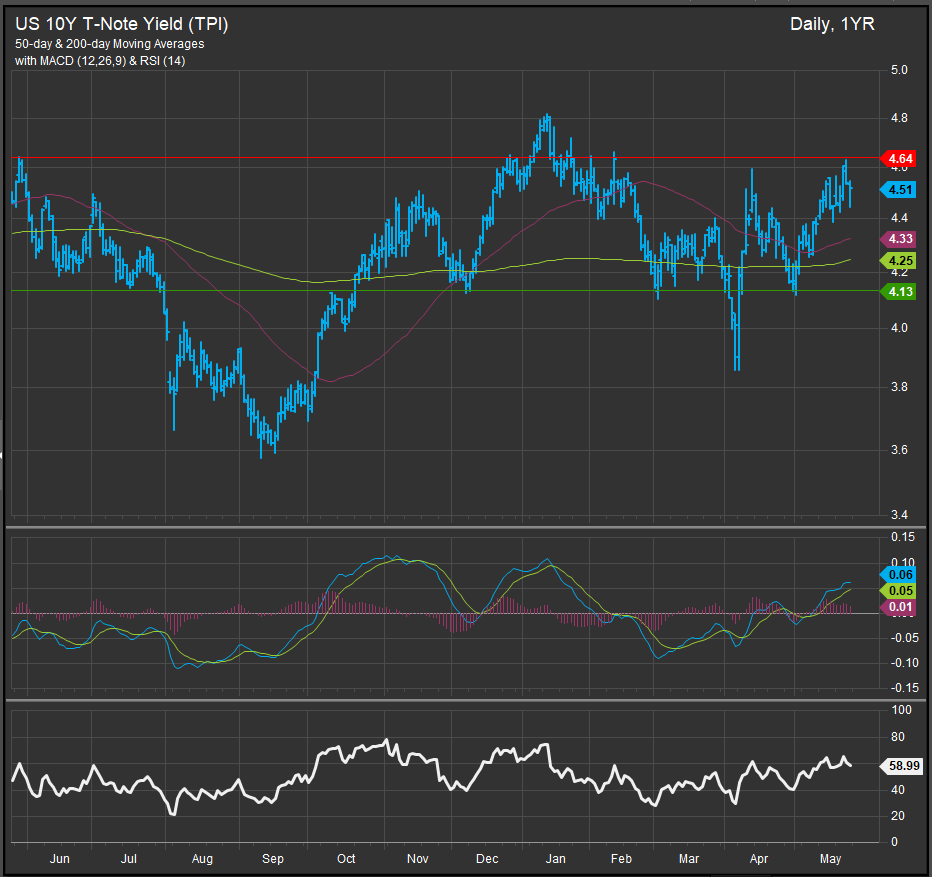
Task: Click the green 0.05 MACD signal tag
Action: 900,591
